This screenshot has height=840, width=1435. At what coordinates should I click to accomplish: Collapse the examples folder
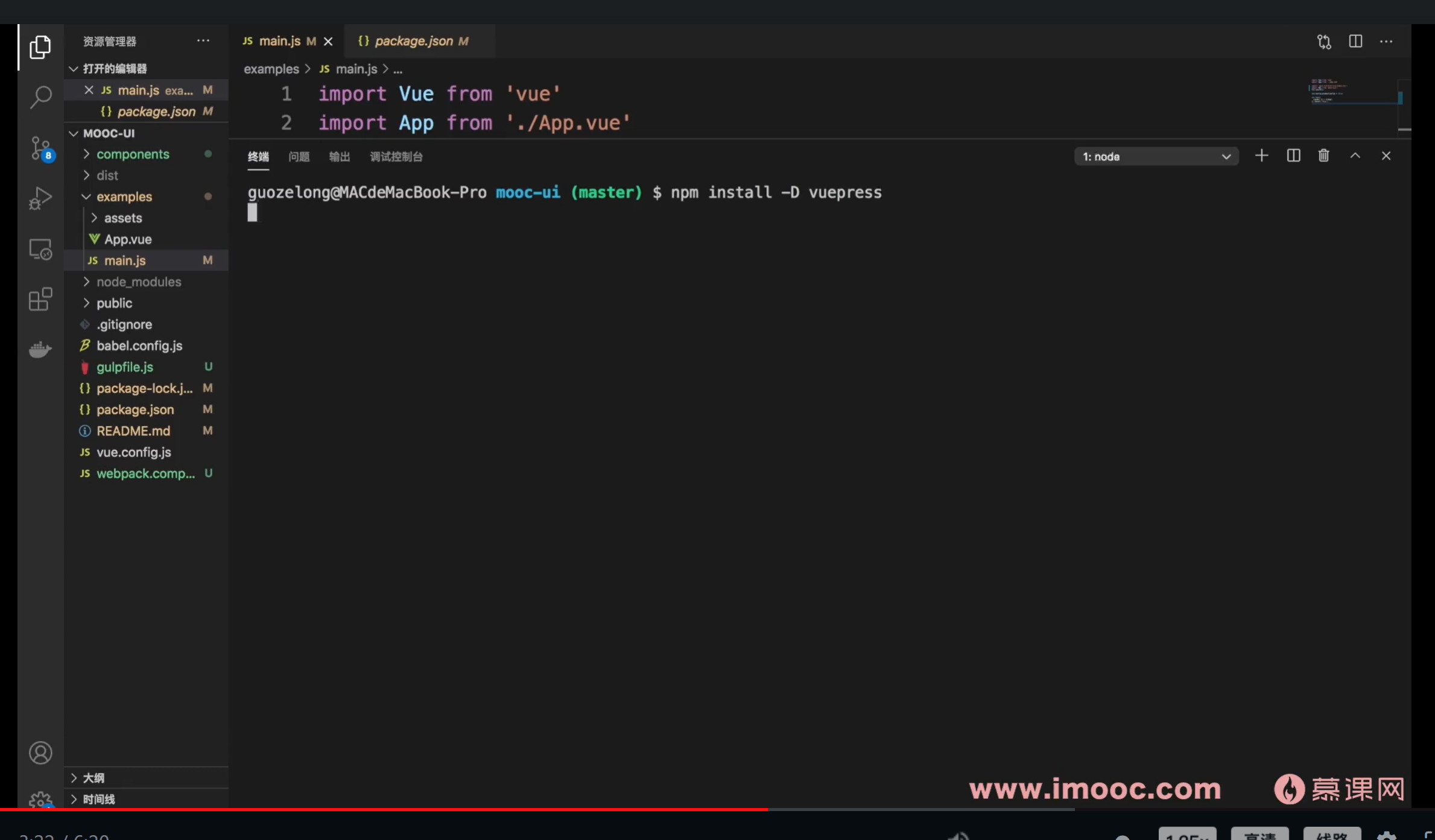(x=124, y=197)
